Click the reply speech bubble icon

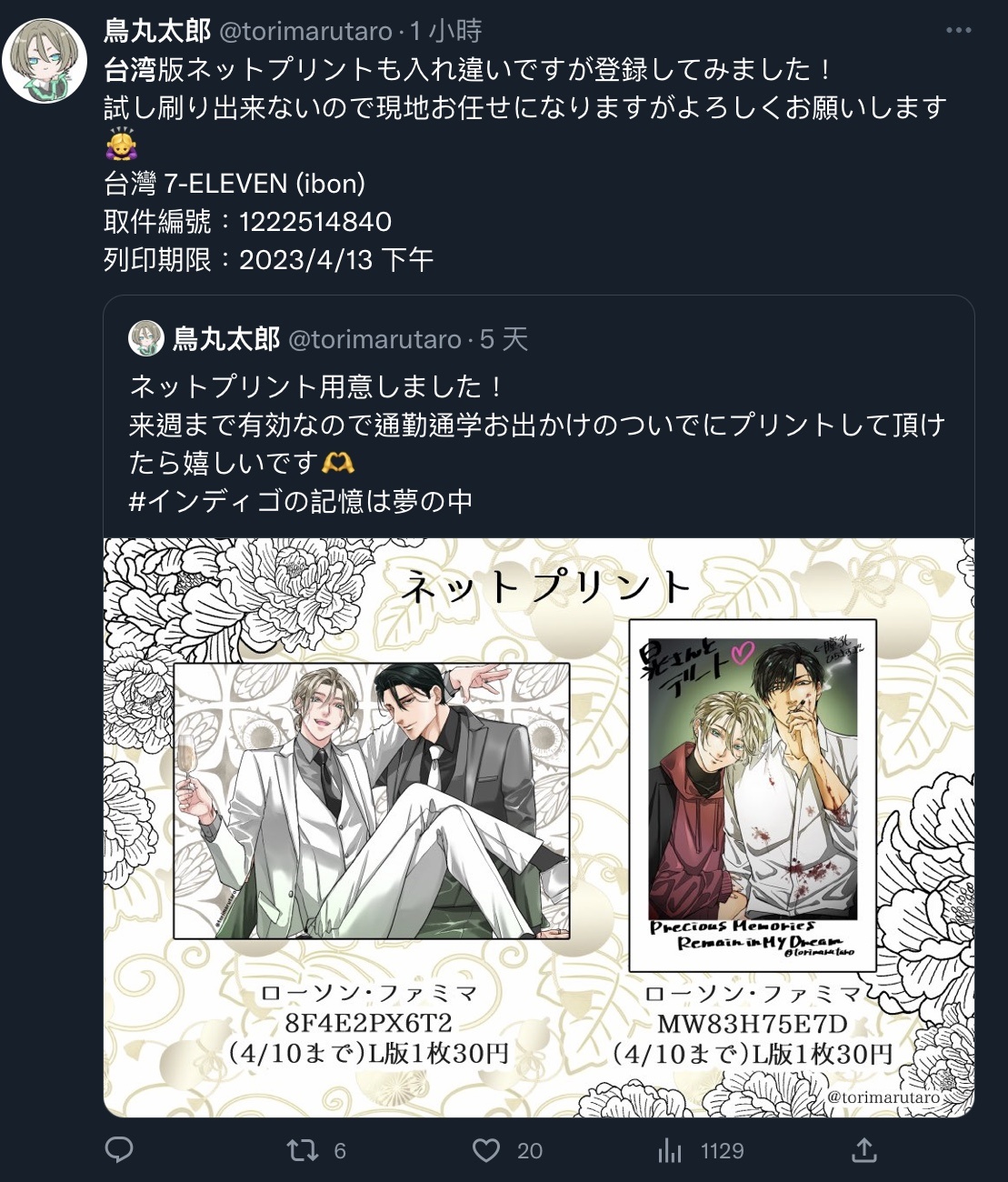(119, 1149)
